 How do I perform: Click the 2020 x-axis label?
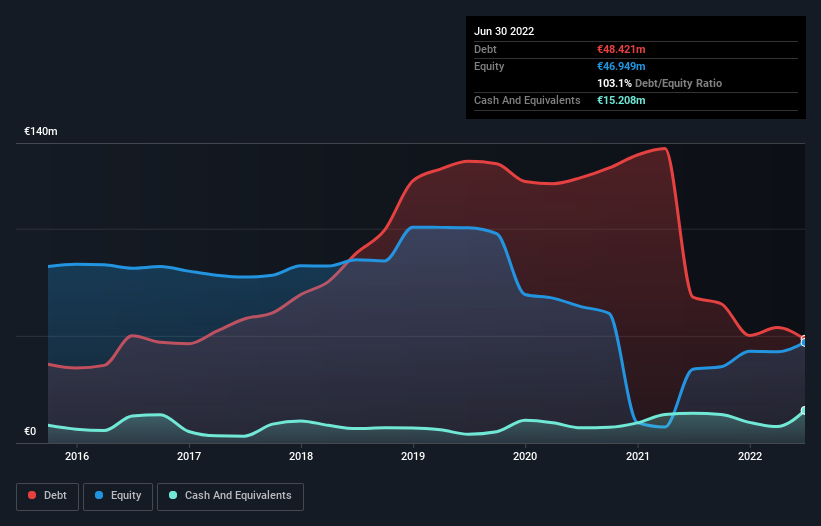[x=525, y=456]
